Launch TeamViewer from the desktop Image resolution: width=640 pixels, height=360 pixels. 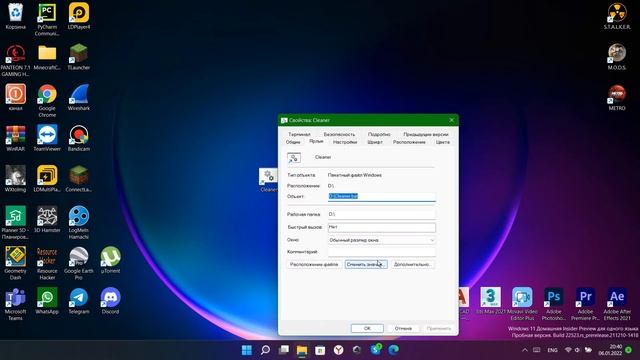click(x=47, y=138)
